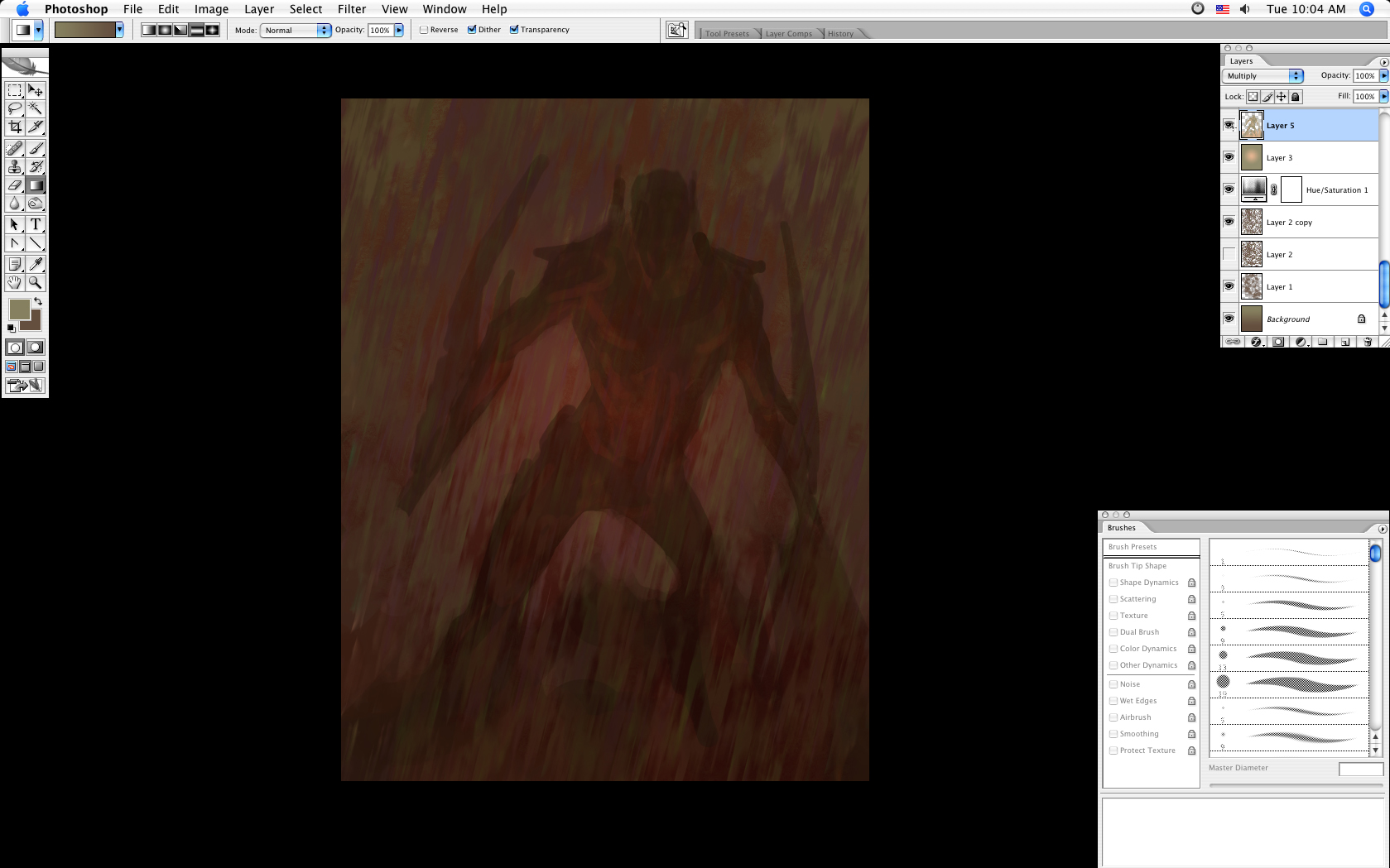Open gradient options Opacity arrow
This screenshot has height=868, width=1390.
[399, 30]
